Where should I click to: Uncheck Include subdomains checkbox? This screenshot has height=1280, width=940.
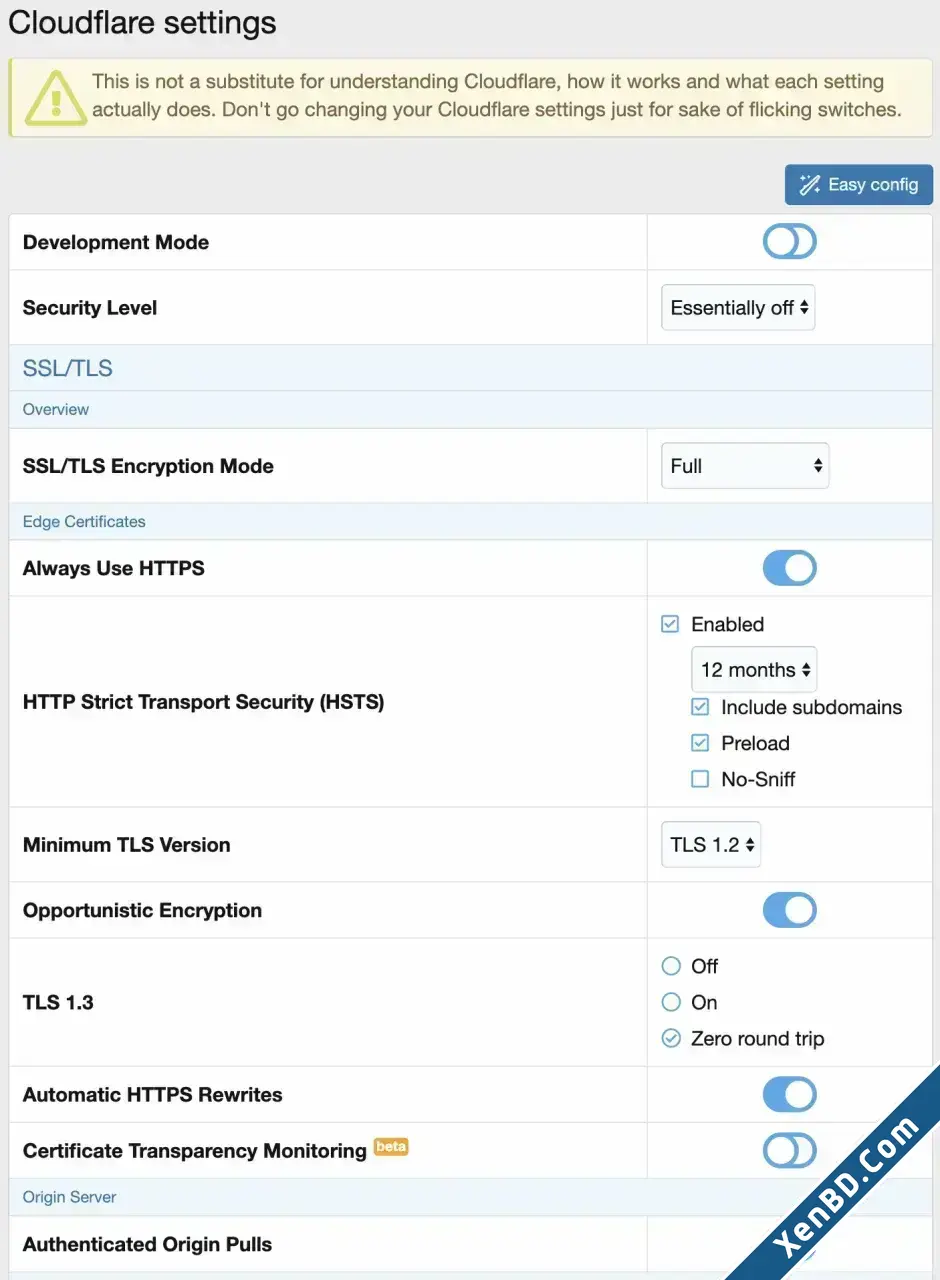(x=700, y=707)
